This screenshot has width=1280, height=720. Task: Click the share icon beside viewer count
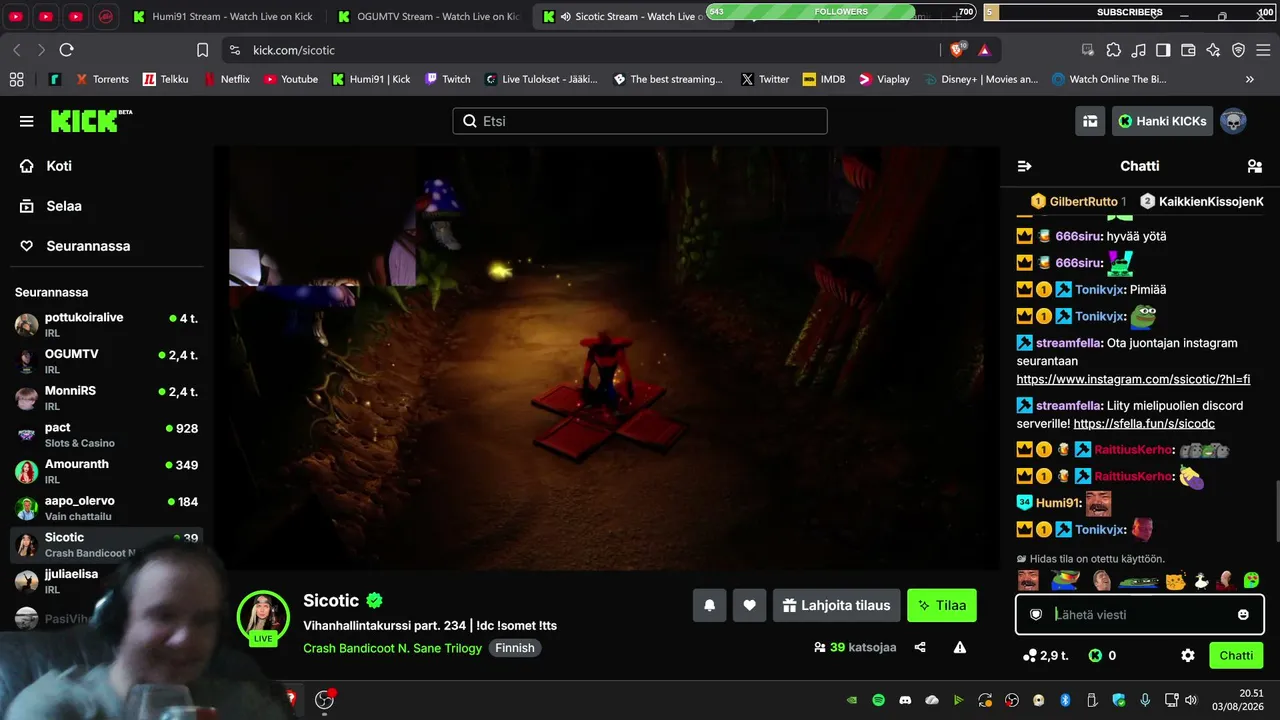tap(920, 647)
